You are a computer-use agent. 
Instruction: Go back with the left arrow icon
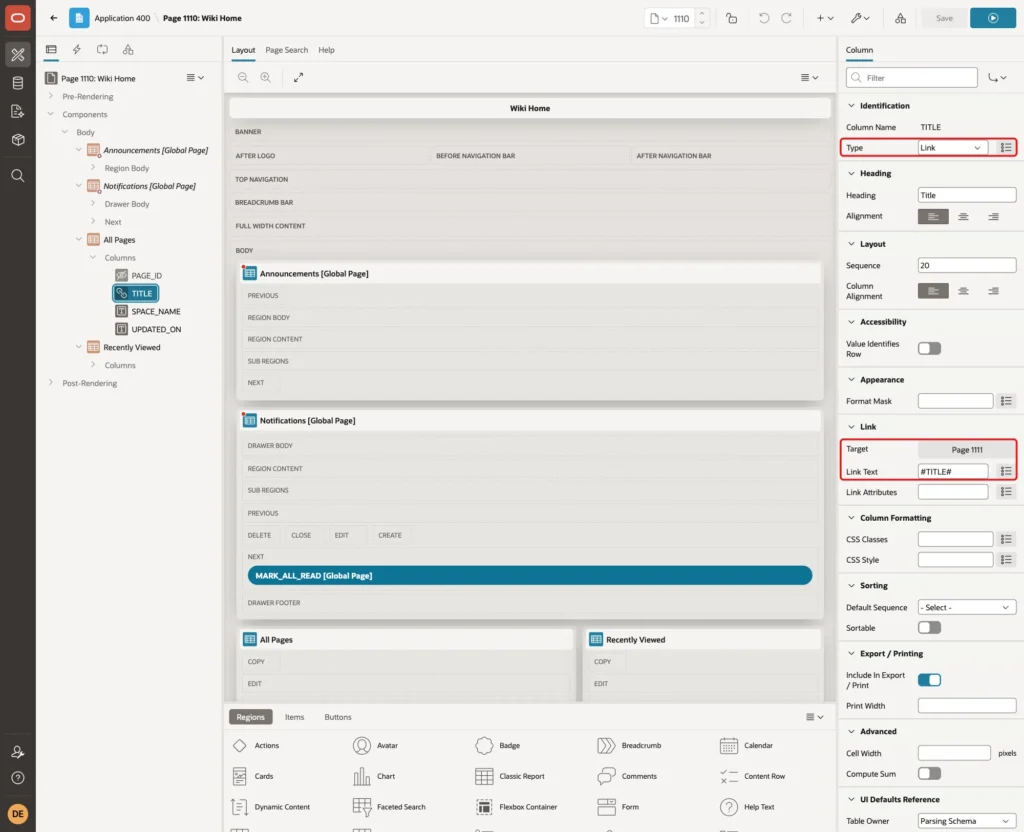click(x=54, y=18)
